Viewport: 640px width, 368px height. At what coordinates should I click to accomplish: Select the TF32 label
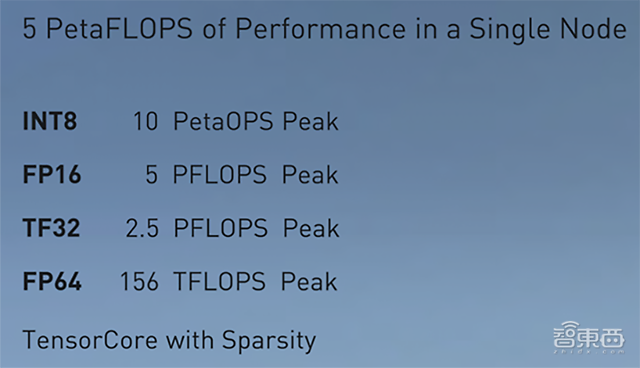coord(51,228)
